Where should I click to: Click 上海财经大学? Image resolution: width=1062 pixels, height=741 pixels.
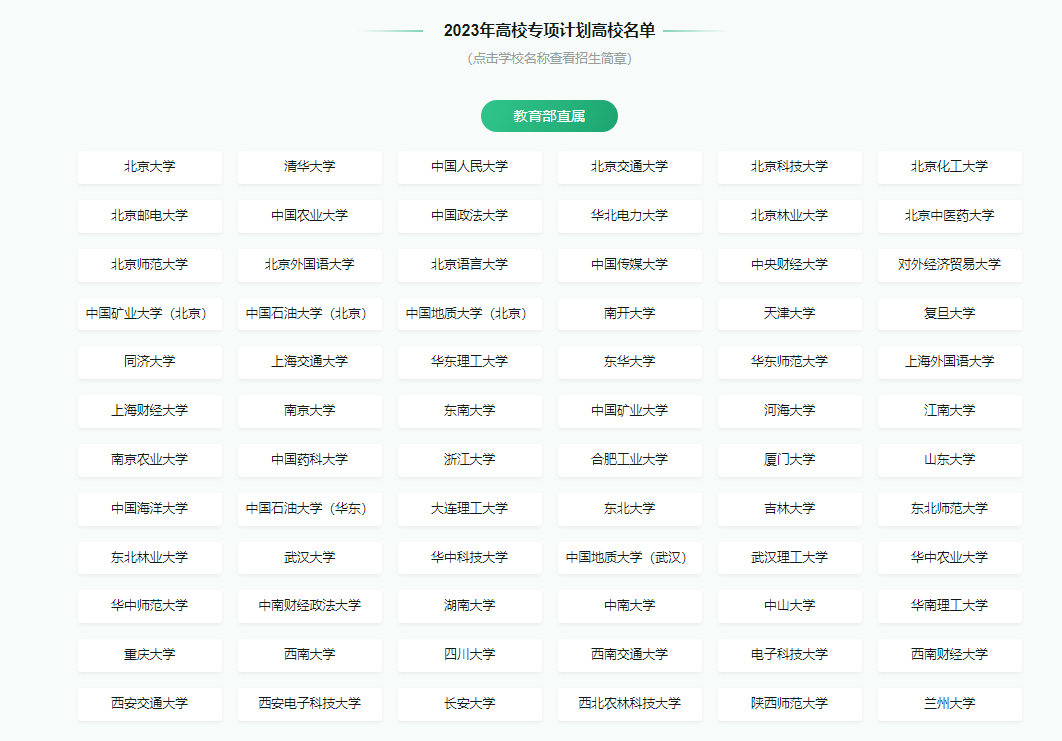pyautogui.click(x=150, y=410)
